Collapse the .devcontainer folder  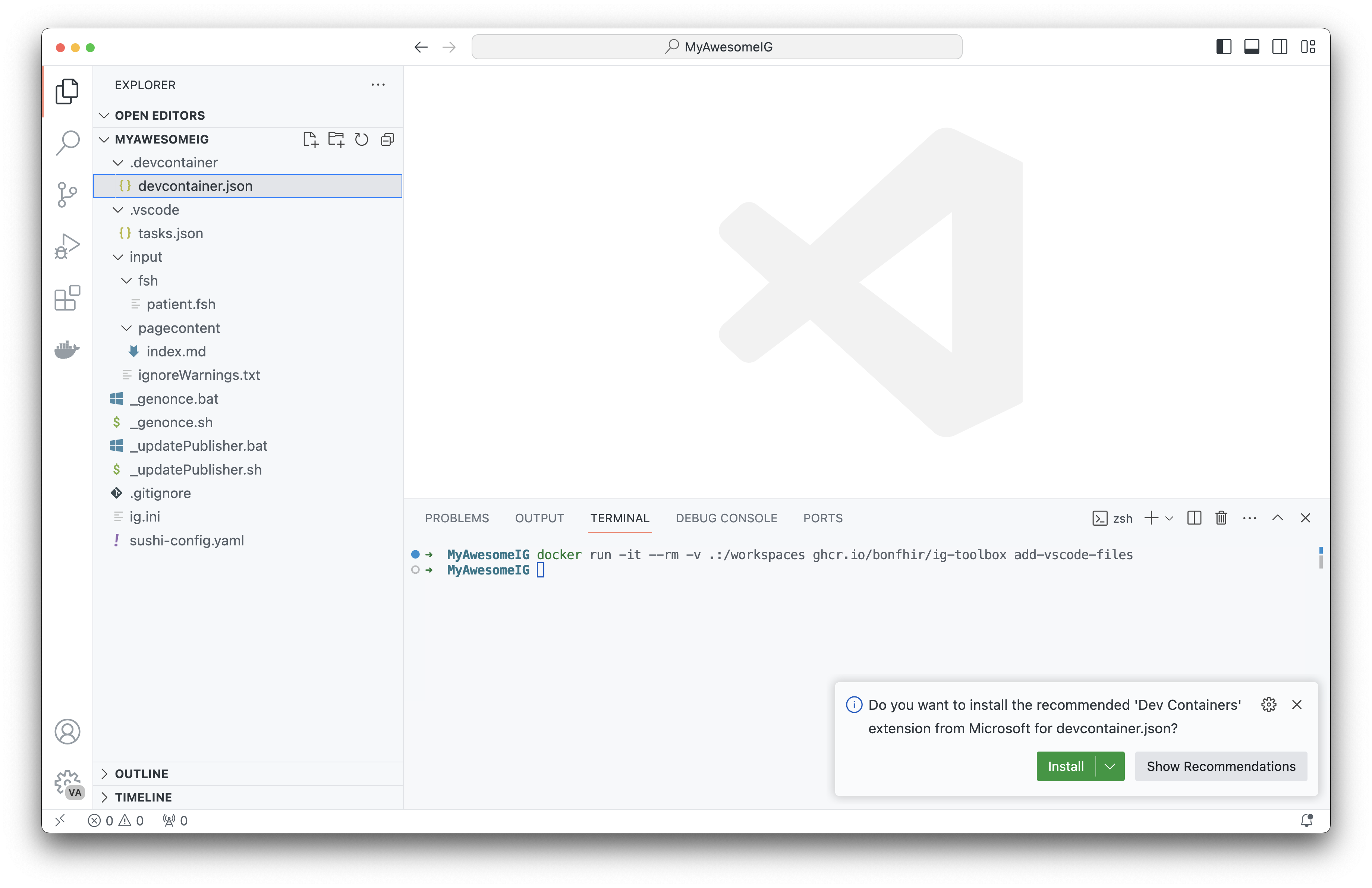pos(248,163)
